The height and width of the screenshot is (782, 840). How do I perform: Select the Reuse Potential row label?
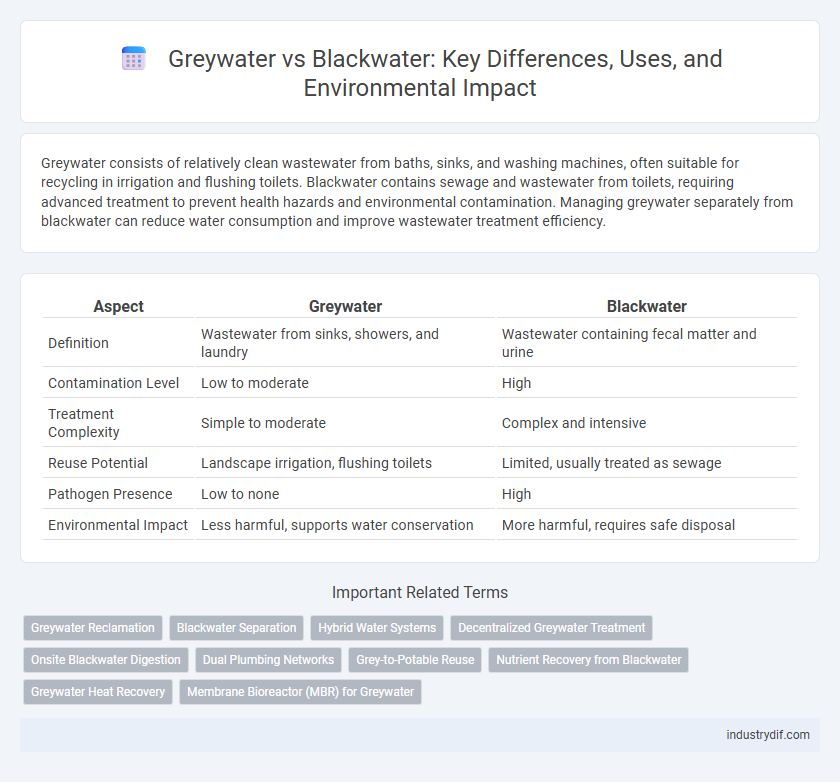click(98, 463)
